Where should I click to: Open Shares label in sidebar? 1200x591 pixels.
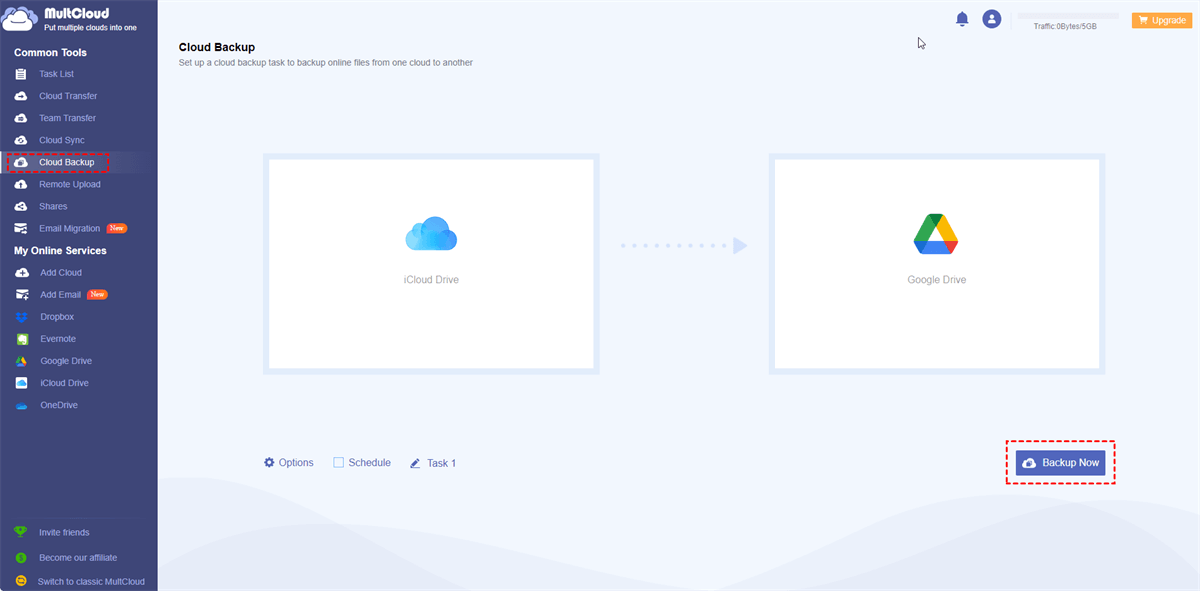click(x=53, y=206)
